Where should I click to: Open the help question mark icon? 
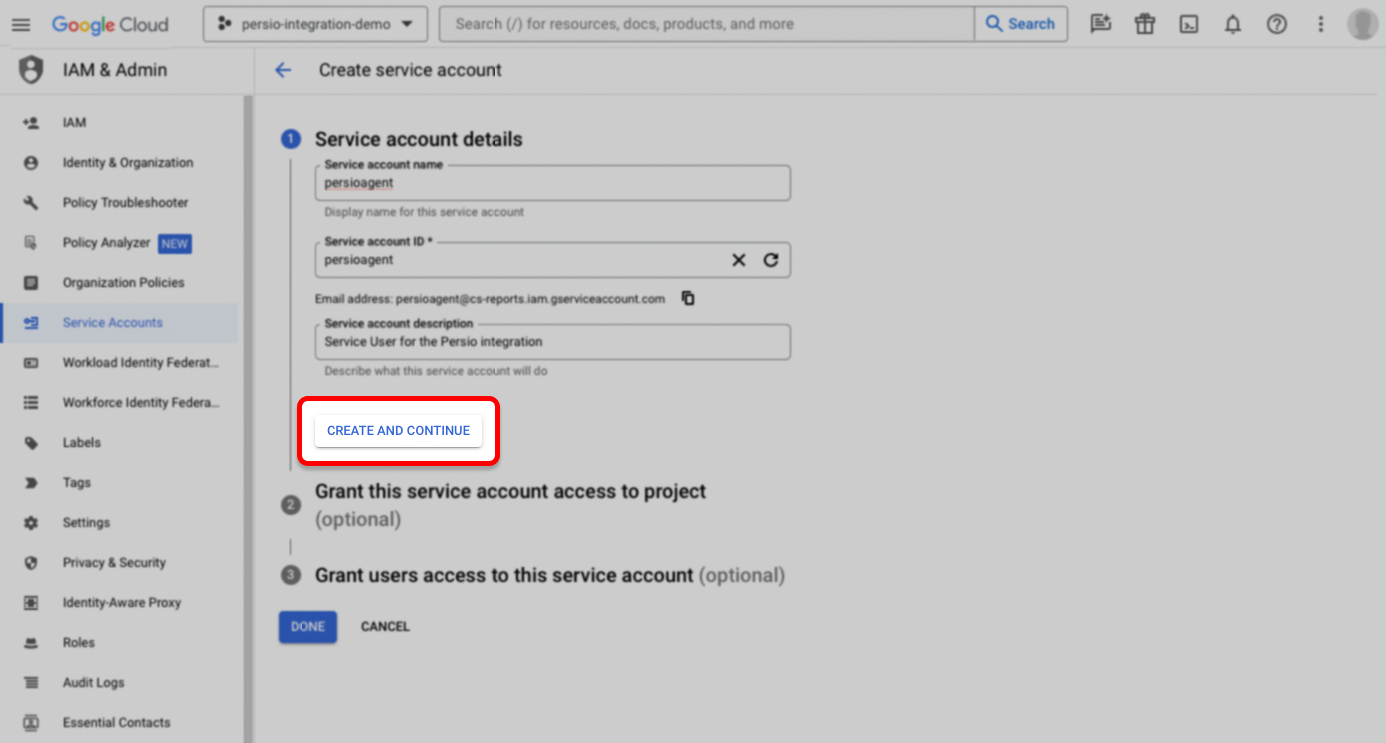coord(1277,25)
